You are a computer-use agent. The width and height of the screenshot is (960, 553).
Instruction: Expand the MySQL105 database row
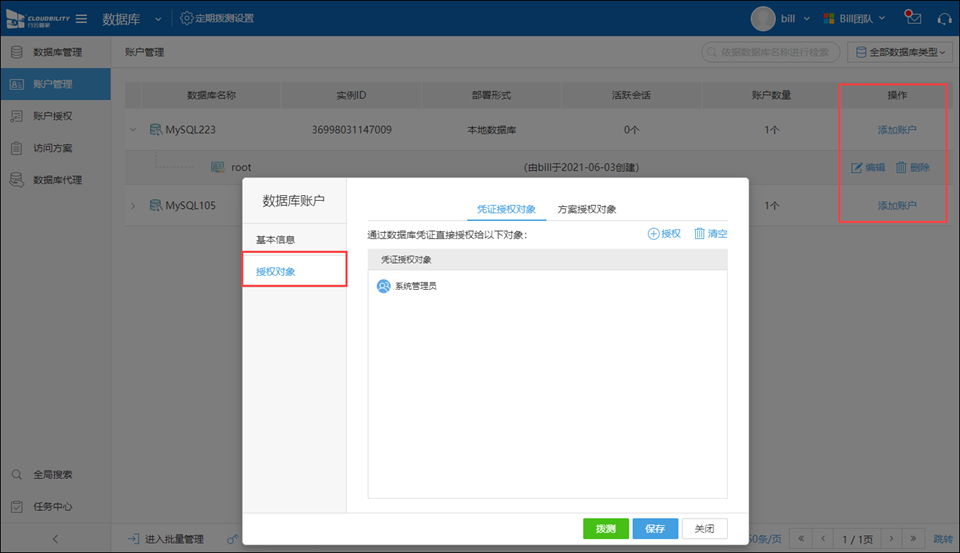[133, 206]
